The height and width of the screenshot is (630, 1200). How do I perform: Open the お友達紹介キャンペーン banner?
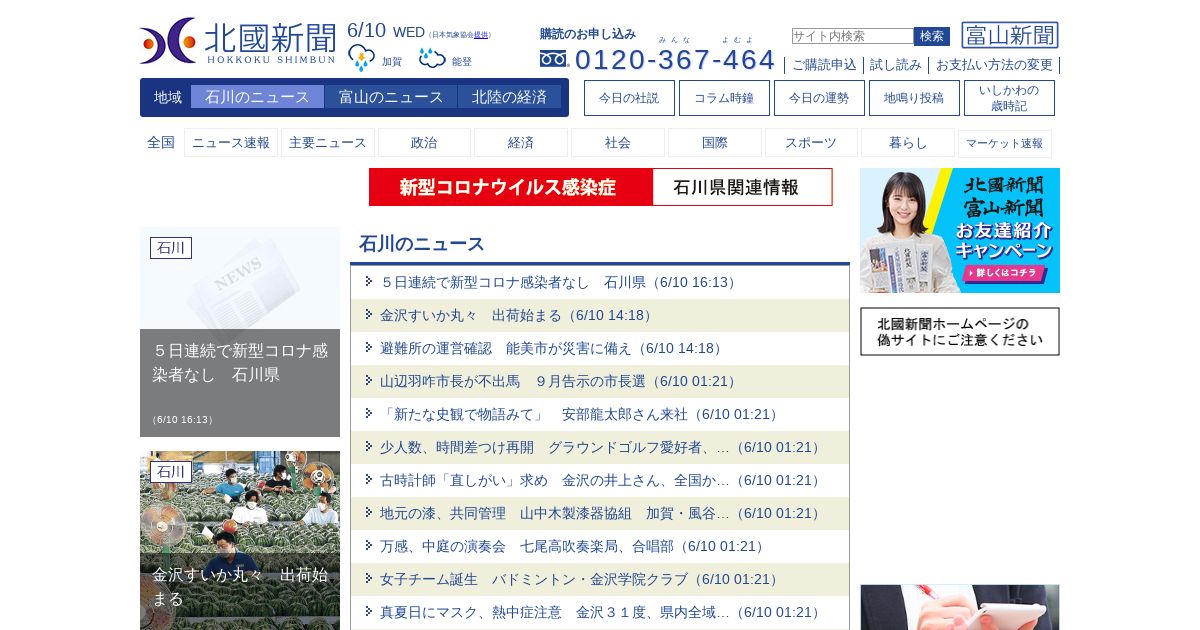point(960,230)
